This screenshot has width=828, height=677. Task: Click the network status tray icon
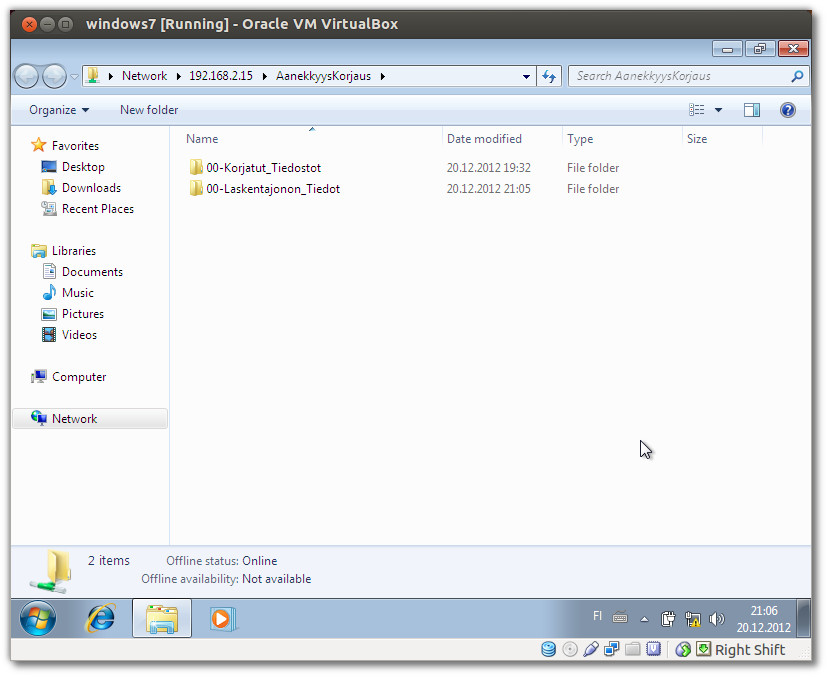tap(692, 619)
